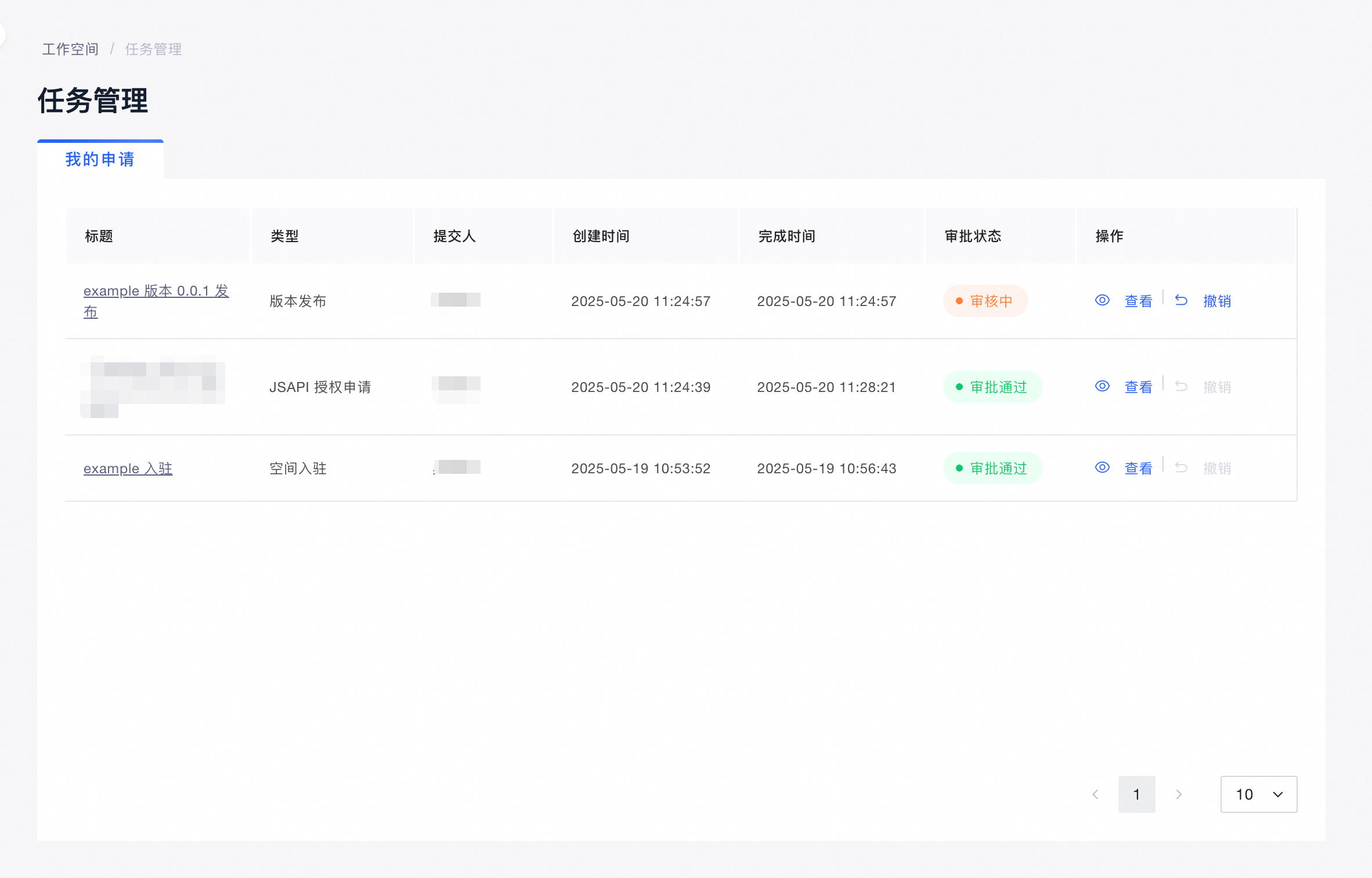This screenshot has height=878, width=1372.
Task: Click the 审批状态 column header
Action: coord(1000,236)
